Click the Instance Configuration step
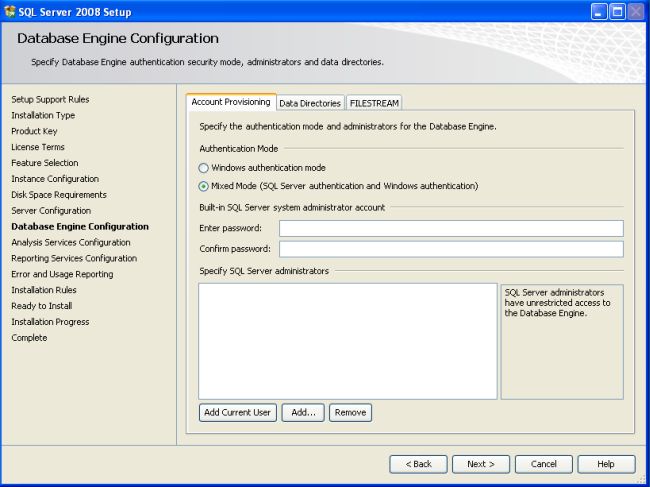Image resolution: width=650 pixels, height=487 pixels. [x=55, y=179]
